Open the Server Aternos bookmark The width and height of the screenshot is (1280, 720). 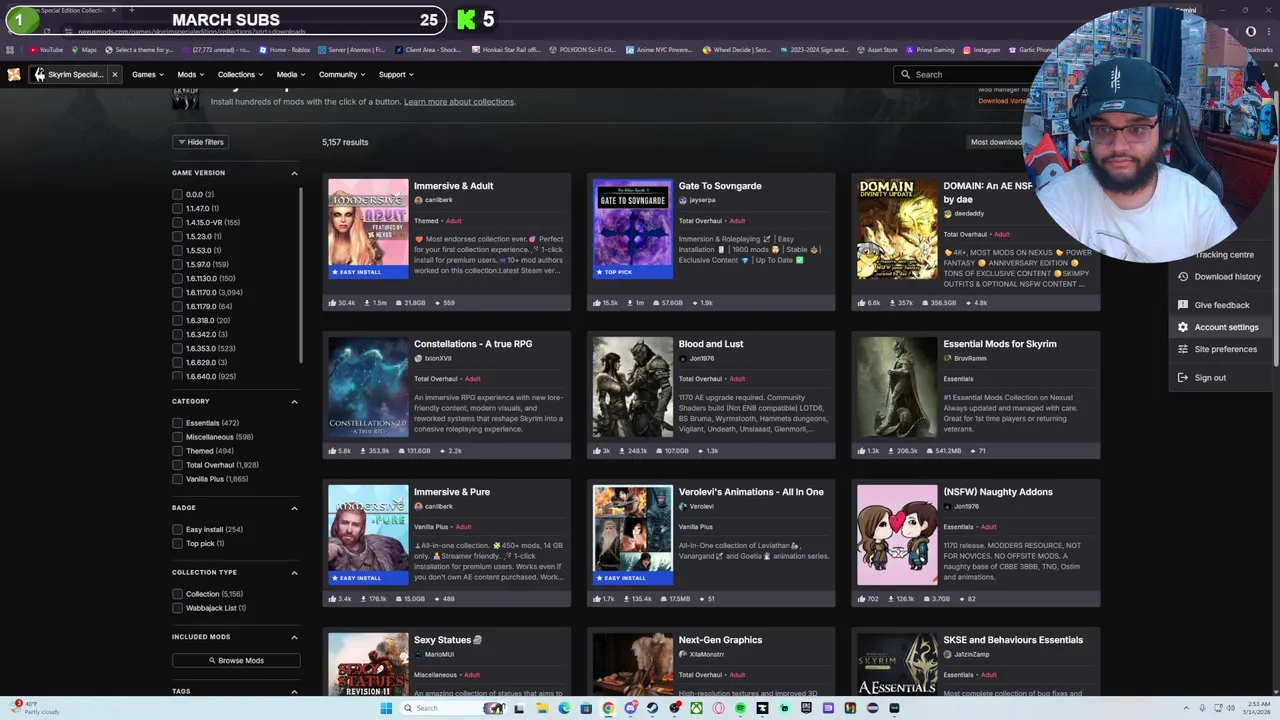pos(352,50)
